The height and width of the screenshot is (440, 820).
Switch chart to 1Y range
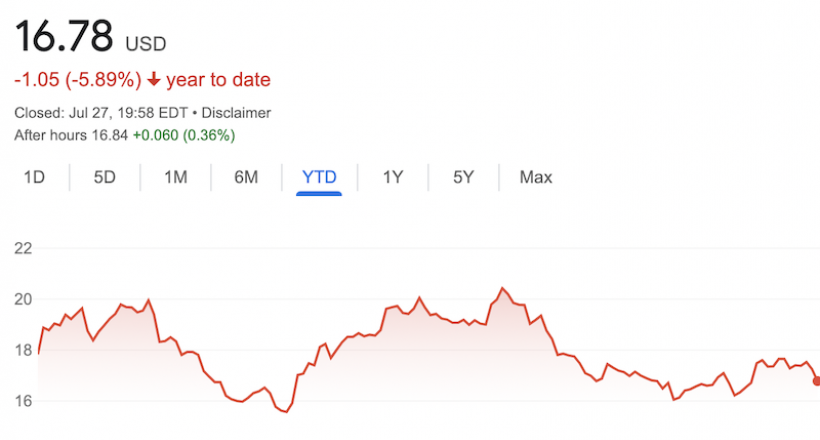[x=393, y=177]
